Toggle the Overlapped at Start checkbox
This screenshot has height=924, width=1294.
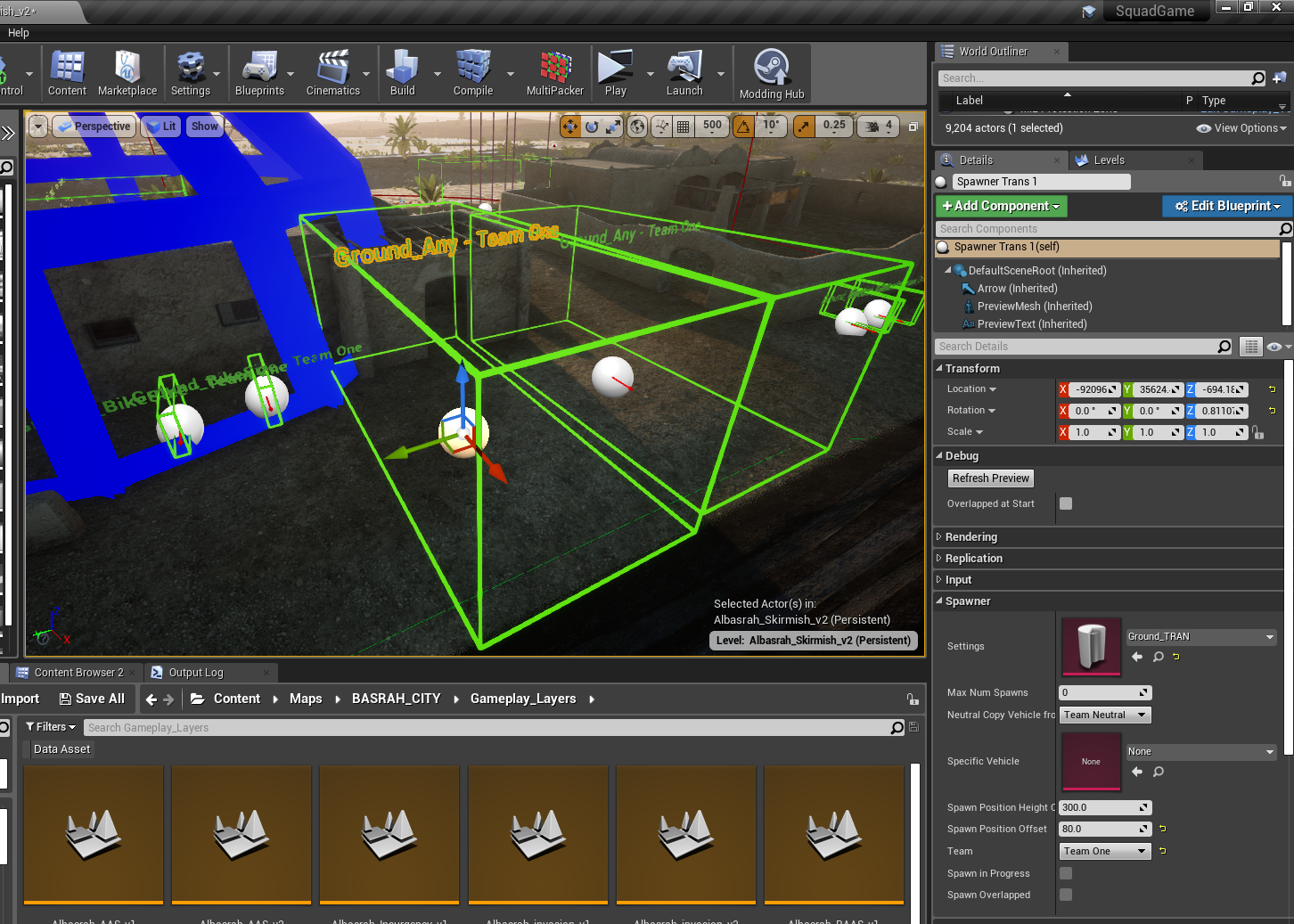pyautogui.click(x=1066, y=503)
